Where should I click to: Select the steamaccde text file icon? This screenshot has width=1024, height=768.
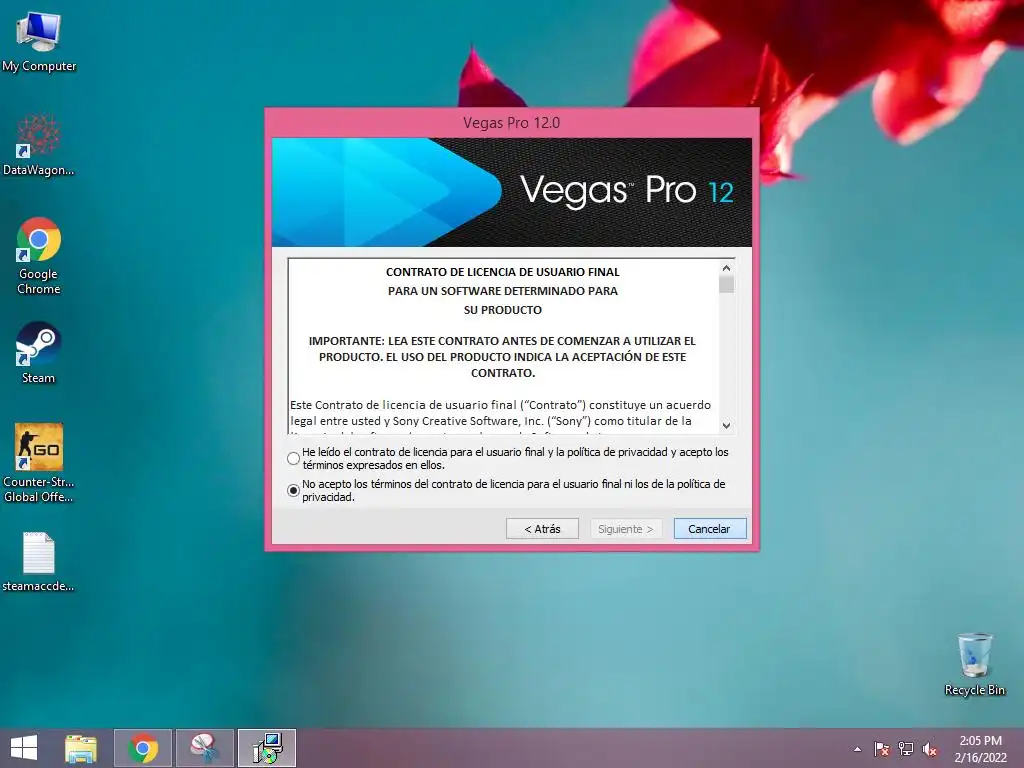[39, 562]
